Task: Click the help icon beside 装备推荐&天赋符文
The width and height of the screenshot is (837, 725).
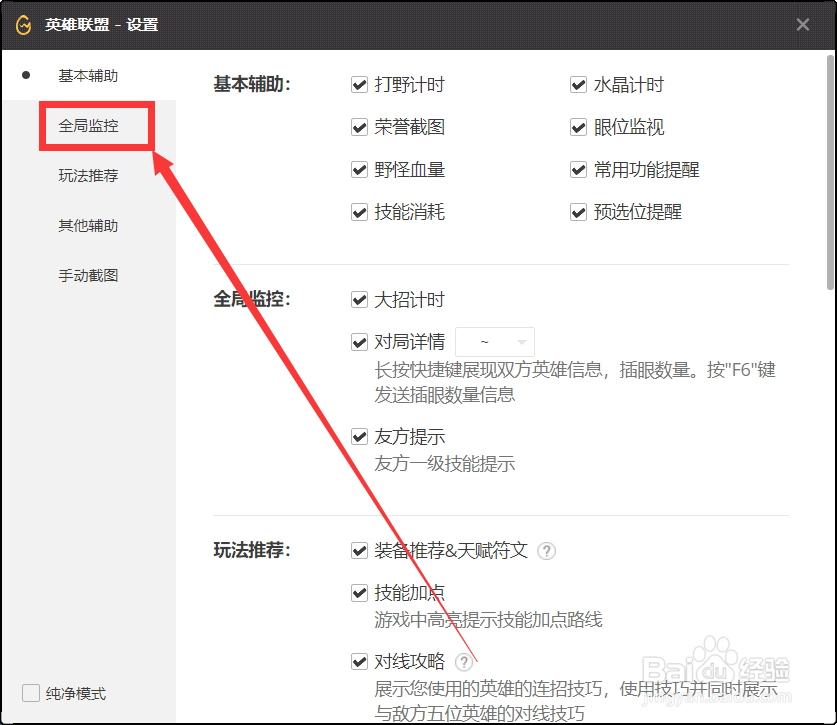Action: pyautogui.click(x=546, y=550)
